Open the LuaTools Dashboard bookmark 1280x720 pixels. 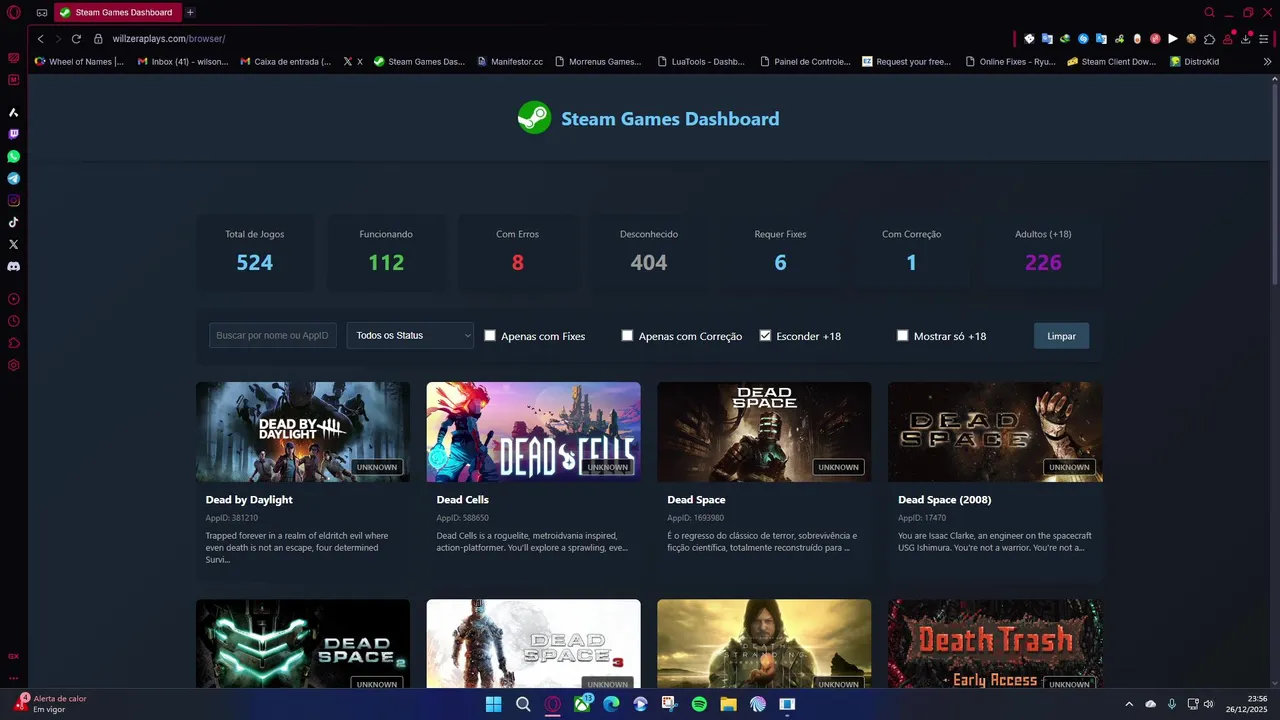tap(701, 61)
